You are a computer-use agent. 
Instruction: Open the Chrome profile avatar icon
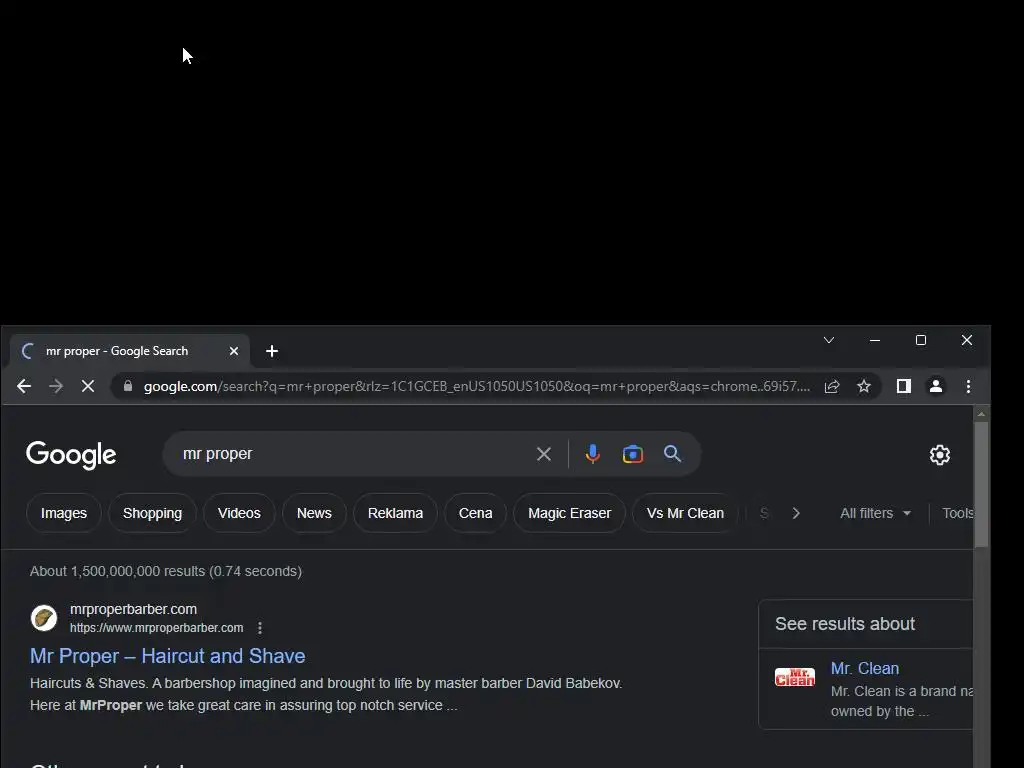coord(936,387)
